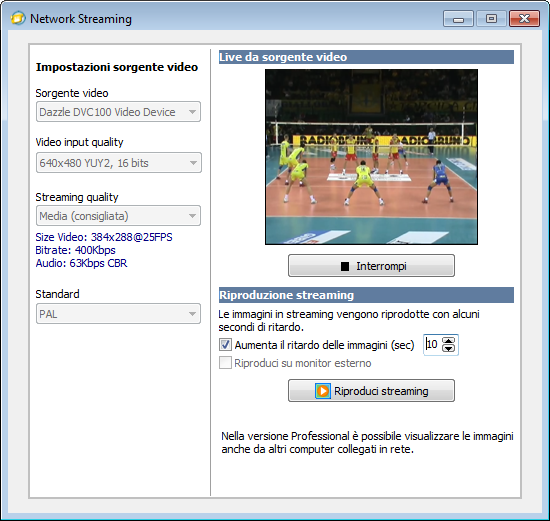The image size is (550, 521).
Task: Expand the Video input quality combo box
Action: (x=119, y=162)
